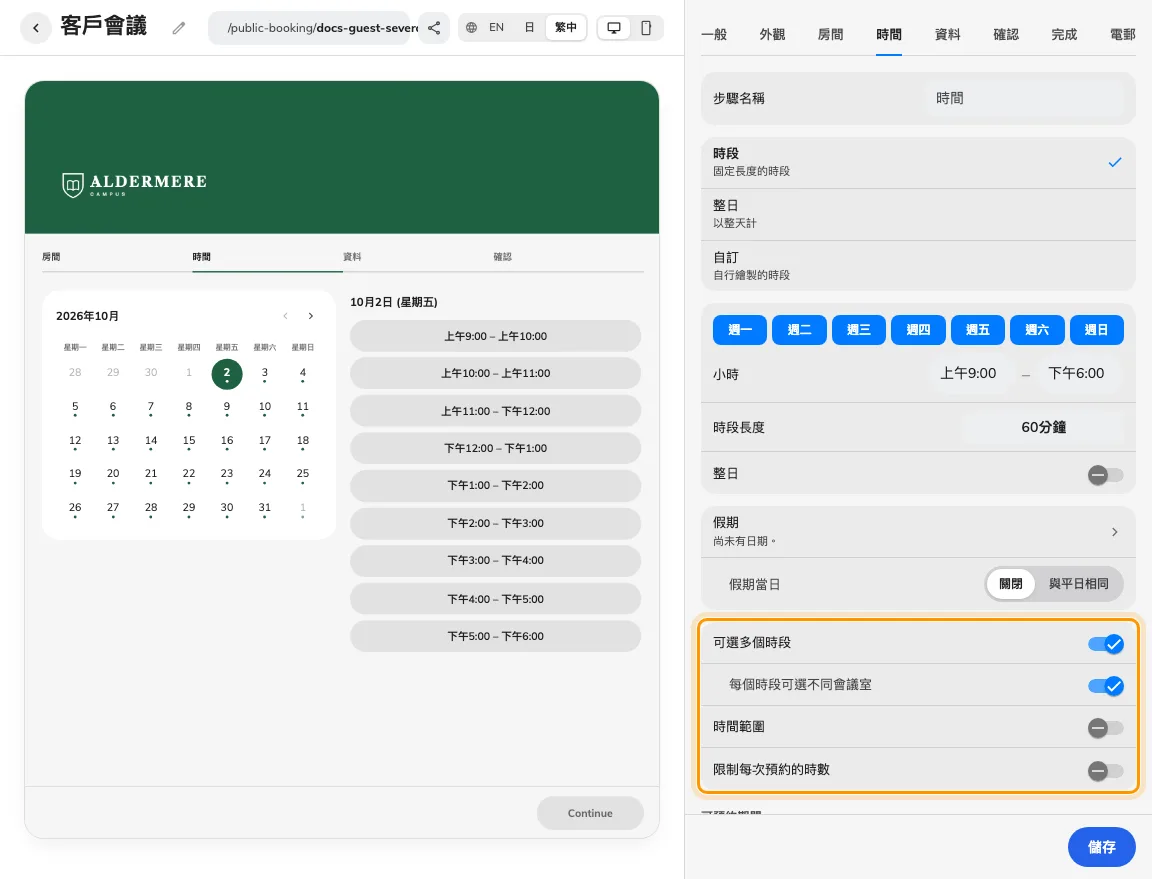The height and width of the screenshot is (879, 1152).
Task: Toggle the 整日 switch under 時段長度
Action: click(x=1106, y=475)
